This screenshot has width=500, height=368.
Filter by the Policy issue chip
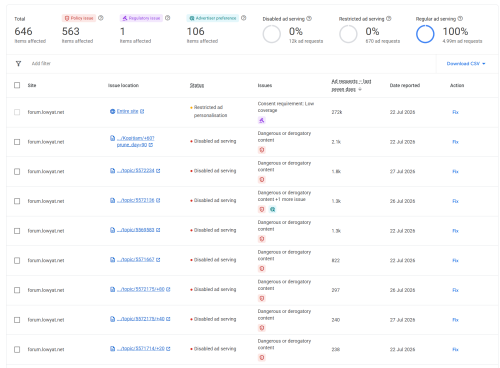79,18
